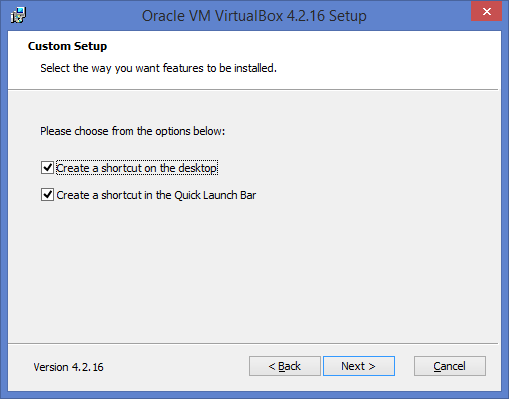Image resolution: width=509 pixels, height=399 pixels.
Task: Return to the previous page with Back
Action: click(x=285, y=366)
